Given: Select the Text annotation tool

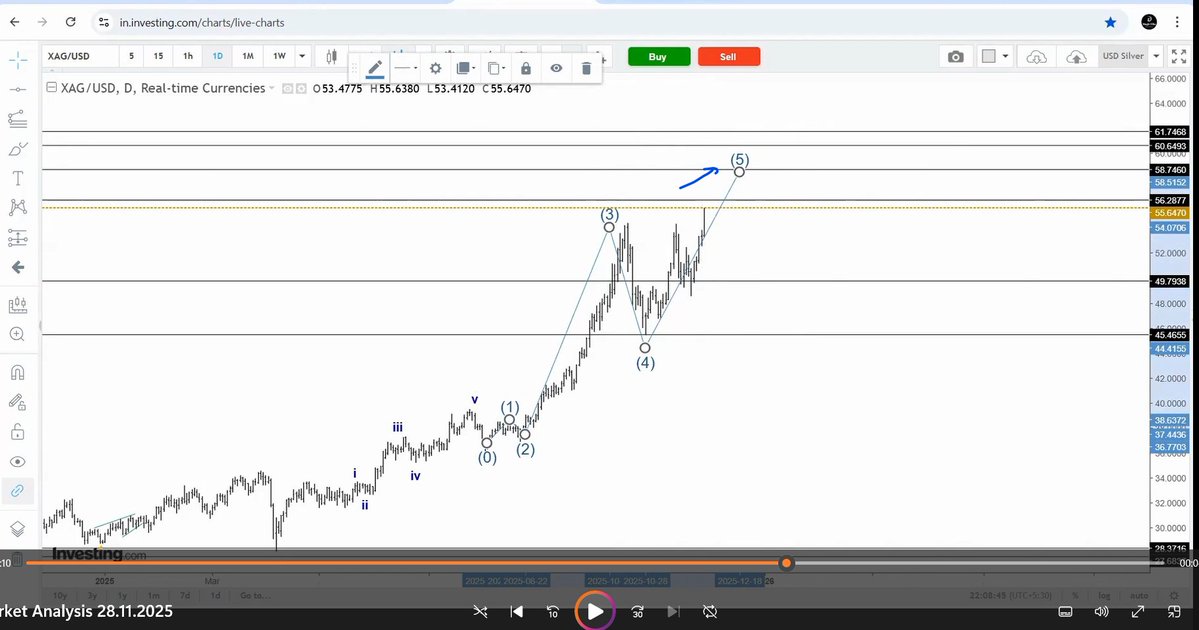Looking at the screenshot, I should [18, 178].
